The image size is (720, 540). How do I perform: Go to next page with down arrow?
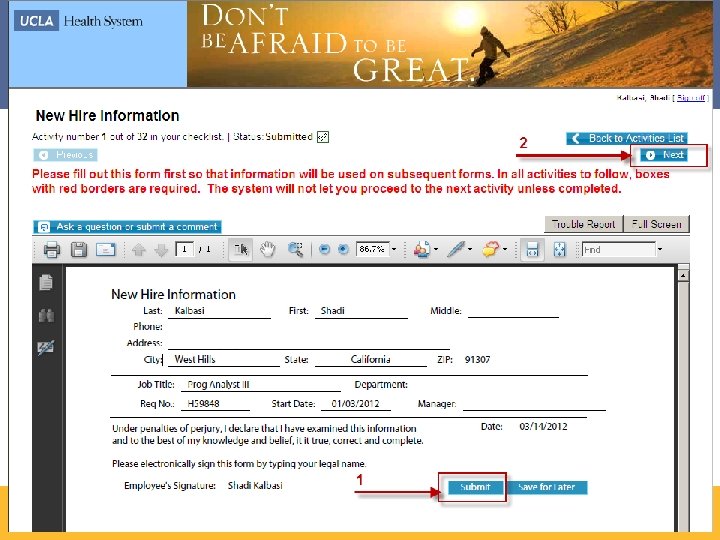click(x=161, y=250)
